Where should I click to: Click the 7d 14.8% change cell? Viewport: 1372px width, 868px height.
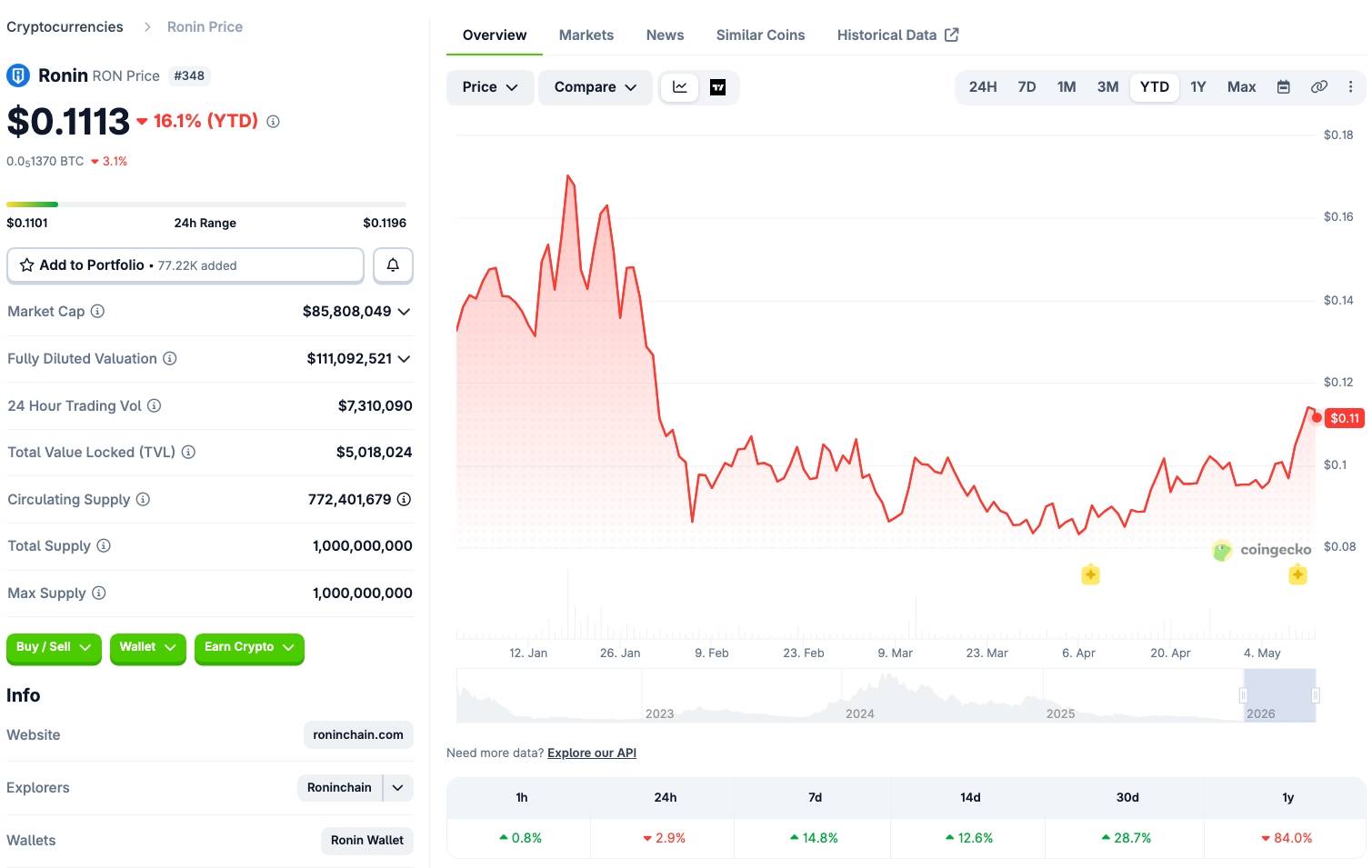point(813,838)
